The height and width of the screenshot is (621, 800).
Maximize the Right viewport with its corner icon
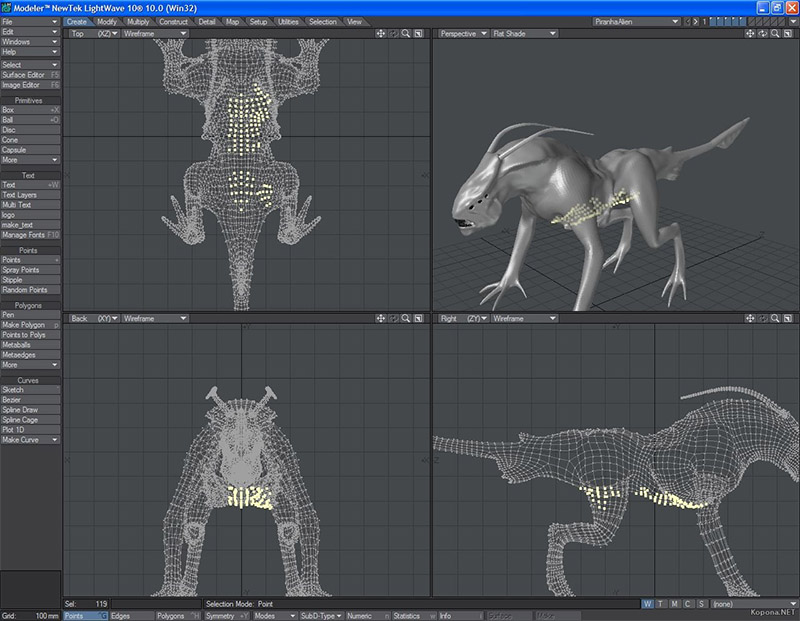coord(789,319)
